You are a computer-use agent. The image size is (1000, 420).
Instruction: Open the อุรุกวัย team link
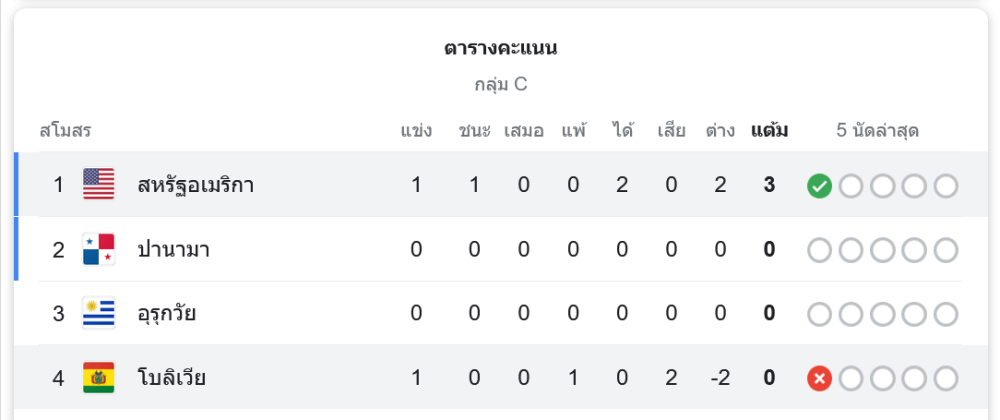pos(167,313)
